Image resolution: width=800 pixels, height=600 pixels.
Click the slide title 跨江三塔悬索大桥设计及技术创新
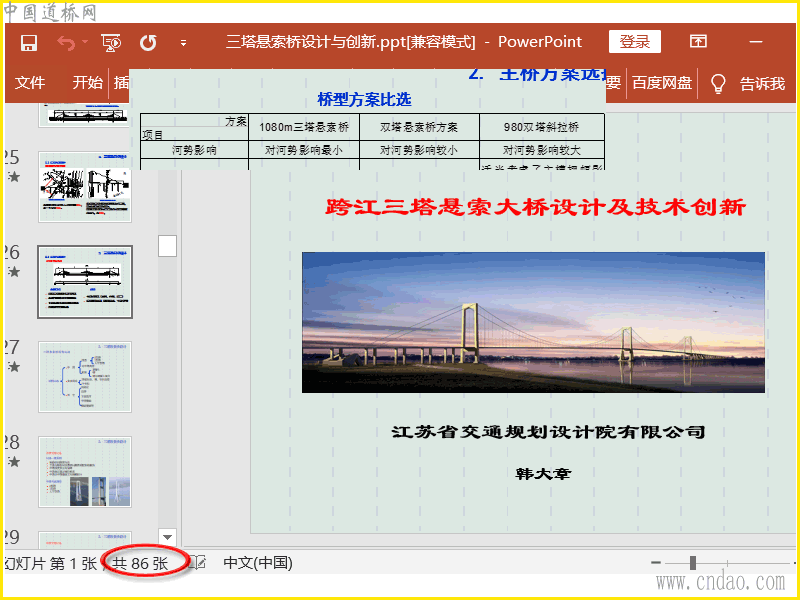(536, 207)
